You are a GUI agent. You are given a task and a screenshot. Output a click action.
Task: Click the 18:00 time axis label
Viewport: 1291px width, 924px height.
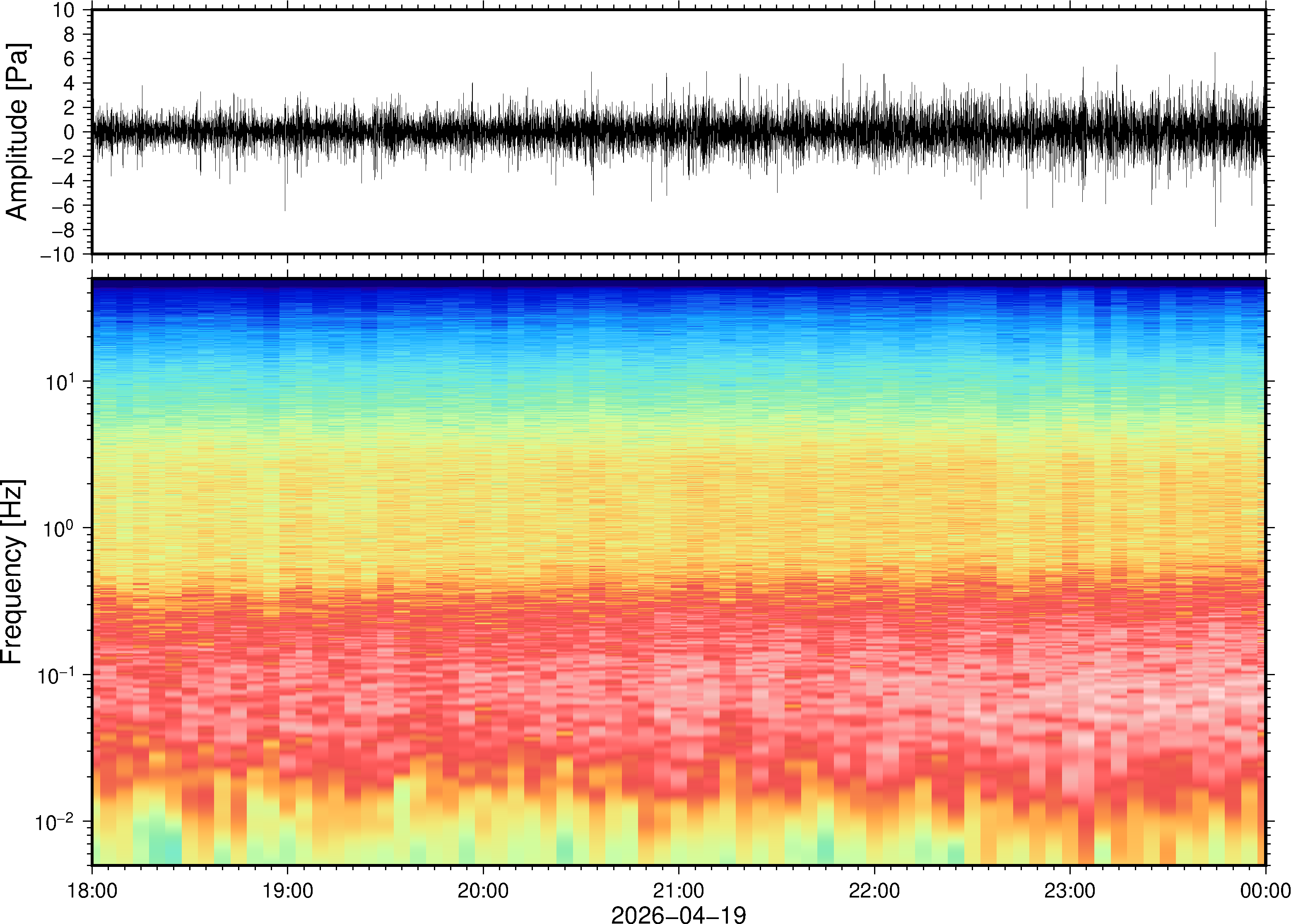pyautogui.click(x=92, y=890)
